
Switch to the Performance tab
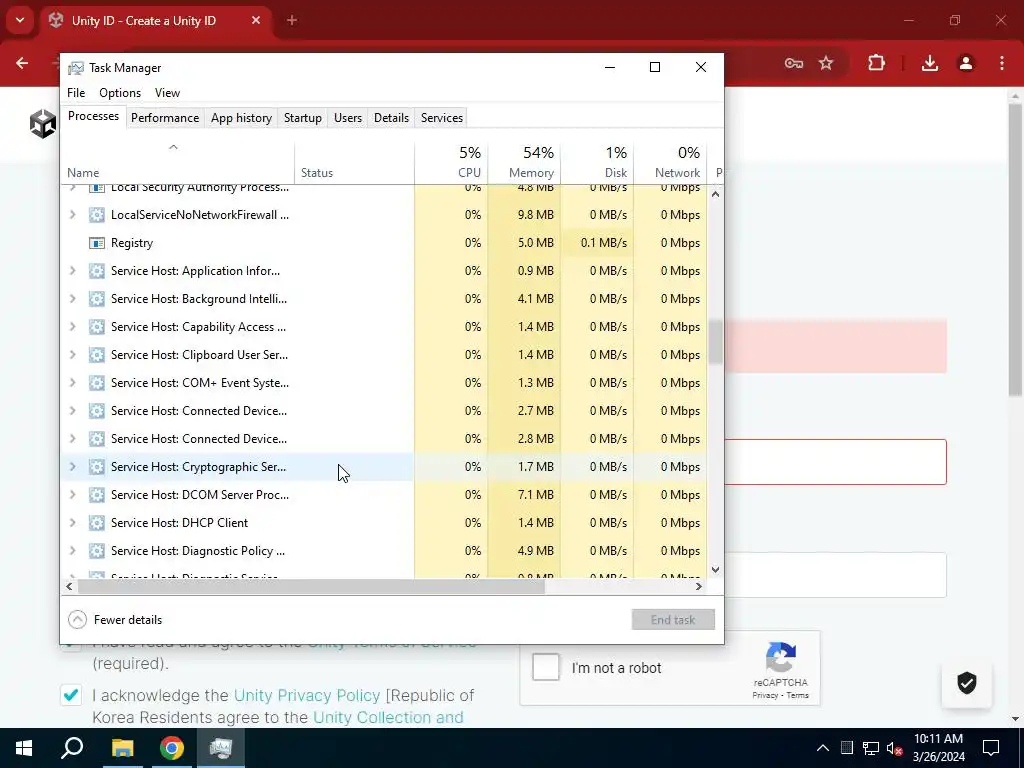[x=165, y=118]
